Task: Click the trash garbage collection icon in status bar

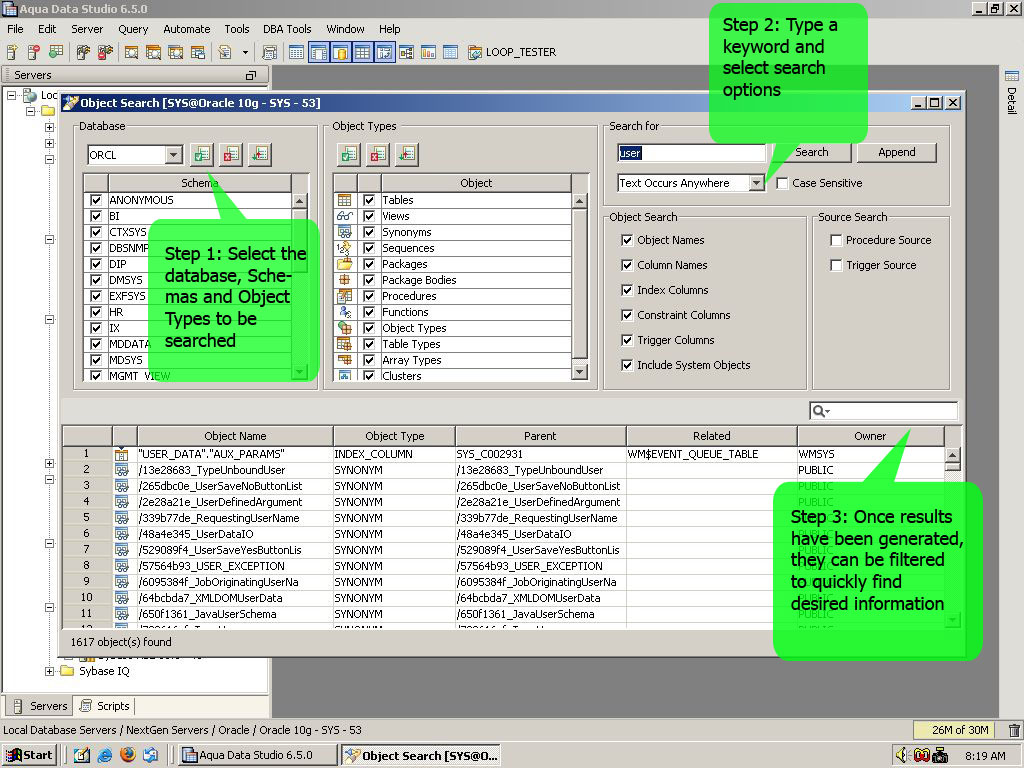Action: [x=1014, y=730]
